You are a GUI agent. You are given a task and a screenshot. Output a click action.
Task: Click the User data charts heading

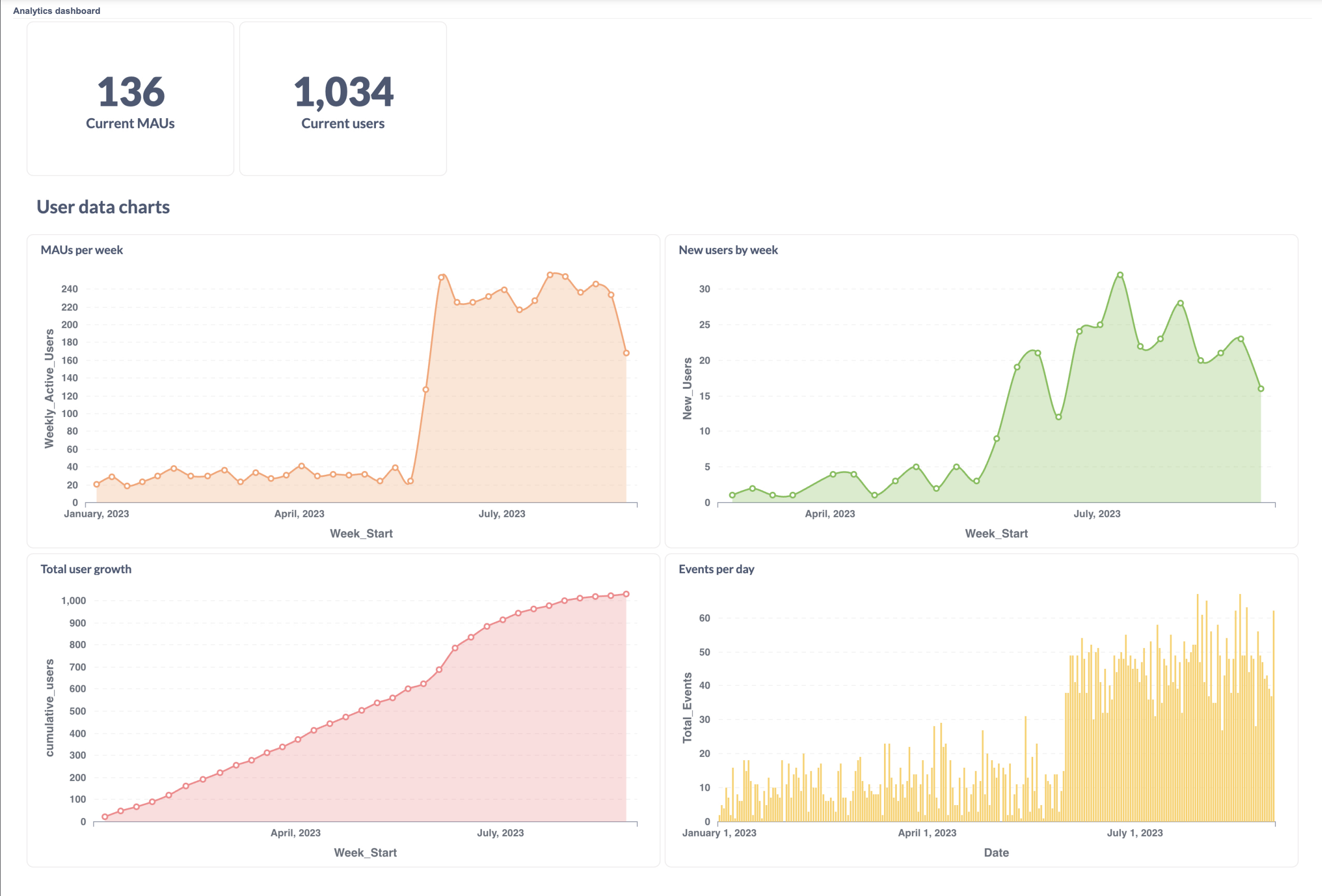point(103,207)
